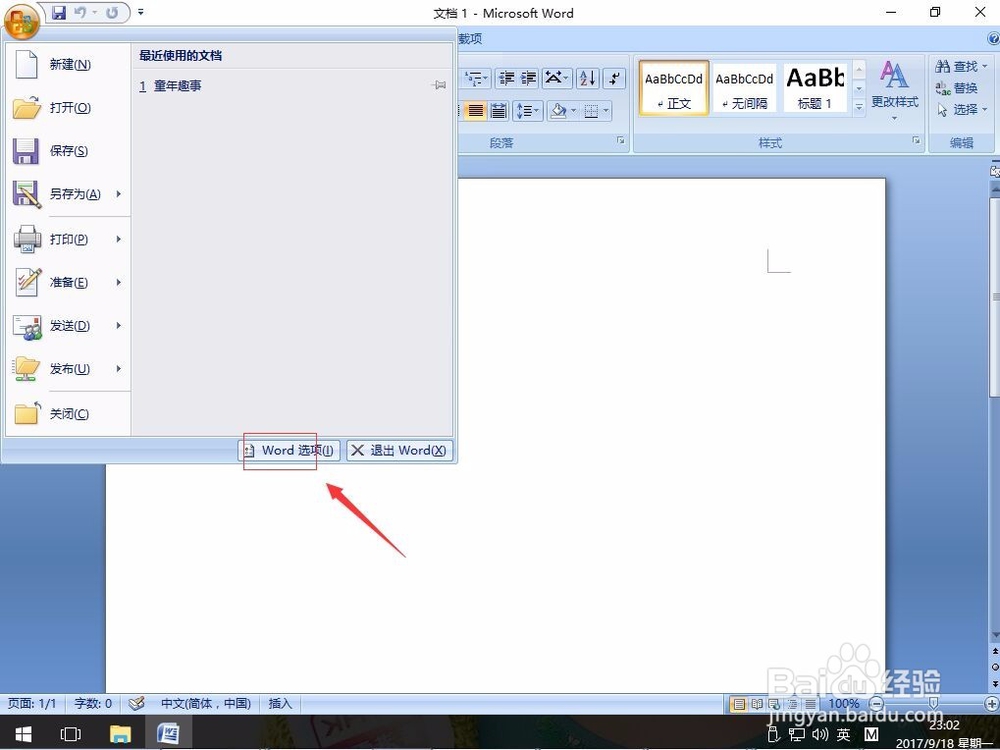Open the 更改样式 menu
The width and height of the screenshot is (1000, 750).
pyautogui.click(x=895, y=90)
